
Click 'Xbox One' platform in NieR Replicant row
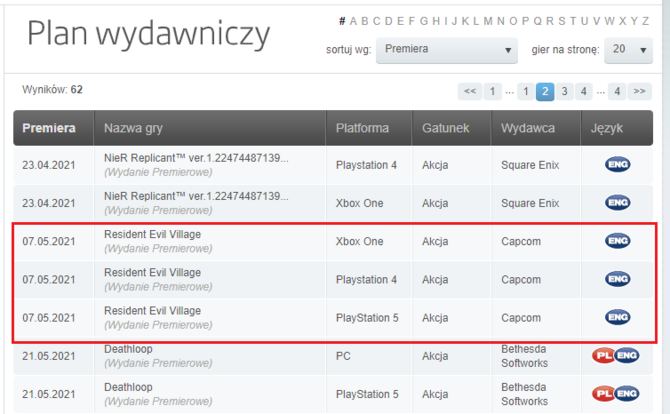359,203
